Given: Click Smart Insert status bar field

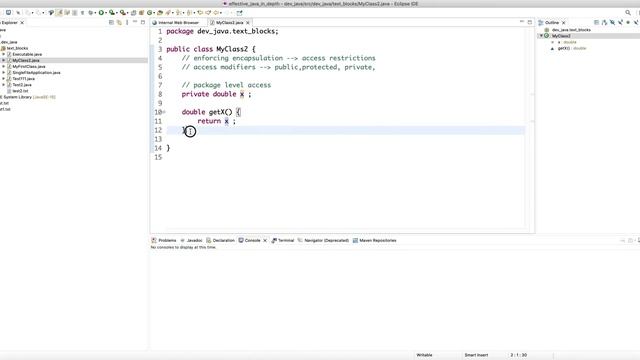Looking at the screenshot, I should click(476, 355).
